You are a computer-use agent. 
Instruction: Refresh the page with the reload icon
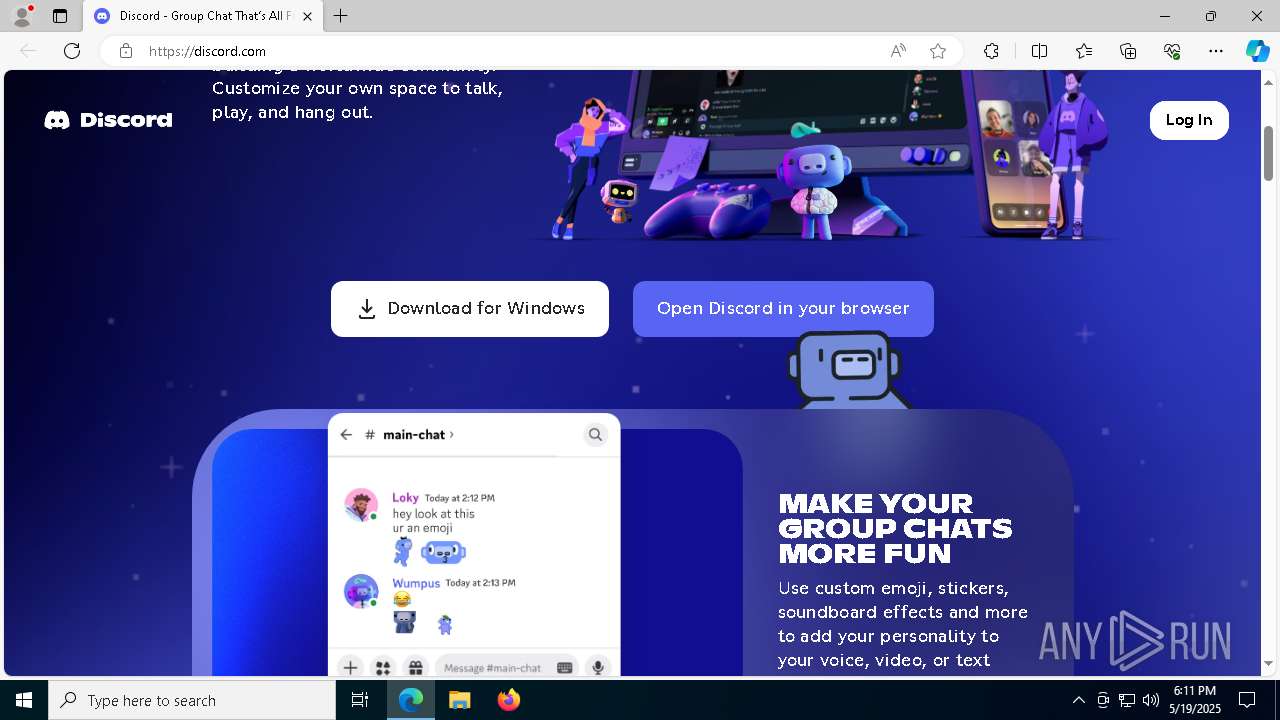click(72, 51)
